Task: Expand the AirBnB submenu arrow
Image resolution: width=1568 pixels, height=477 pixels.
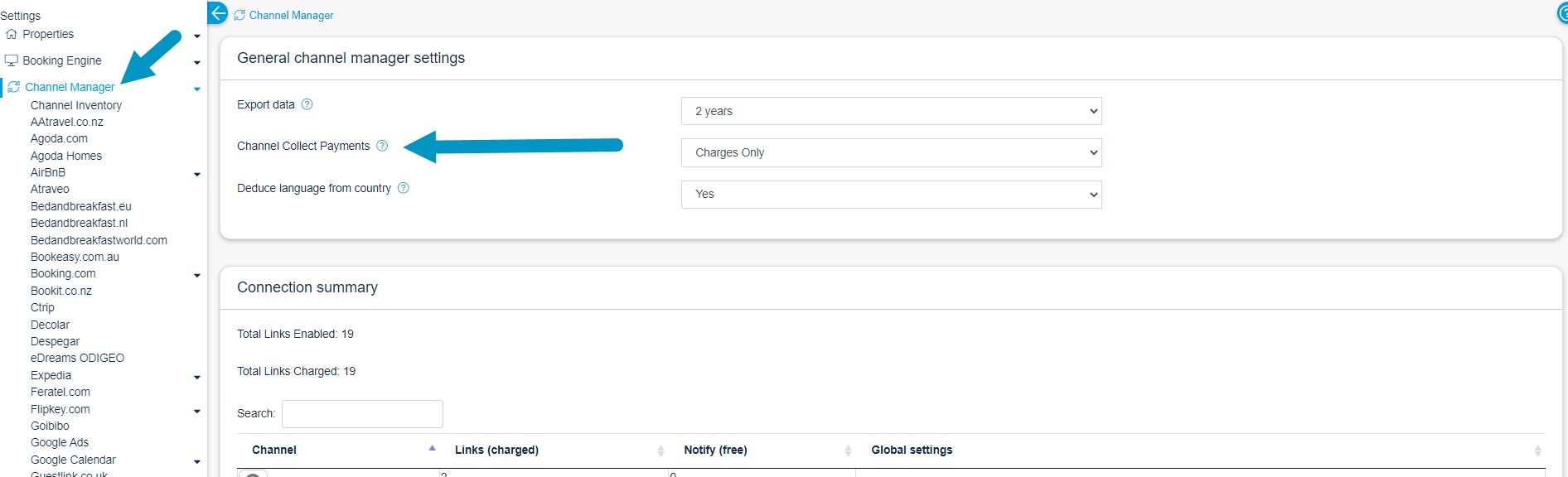Action: [197, 175]
